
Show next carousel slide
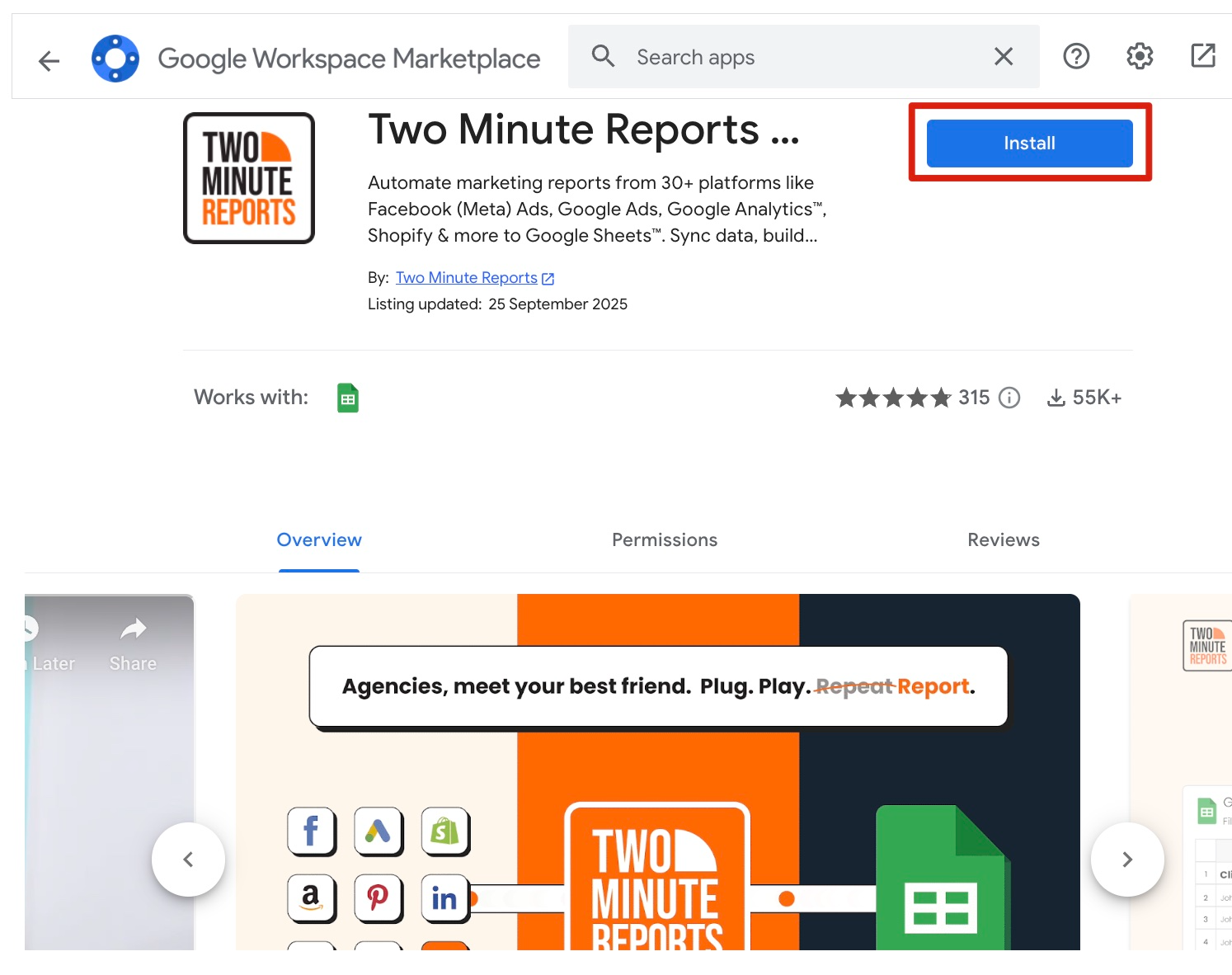click(1127, 860)
